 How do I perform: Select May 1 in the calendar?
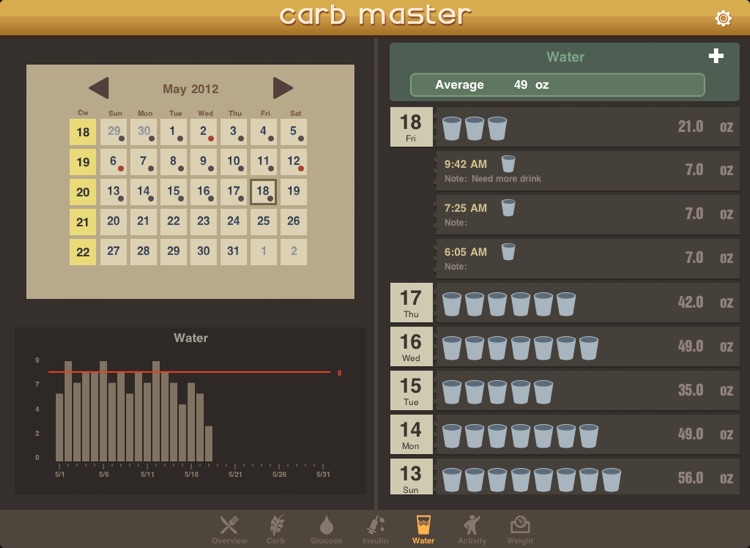tap(173, 132)
